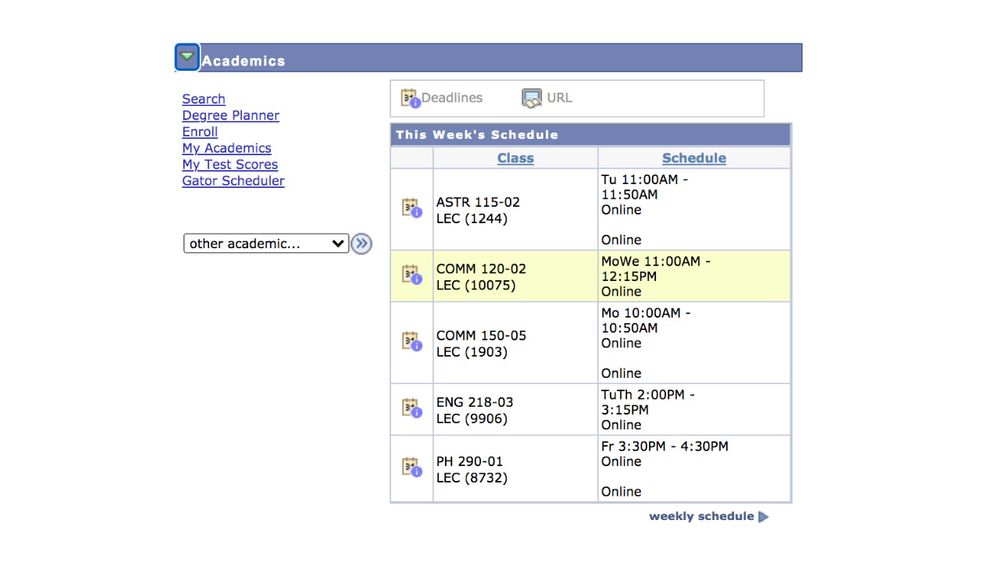Open deadlines icon for PH 290-01

coord(411,467)
